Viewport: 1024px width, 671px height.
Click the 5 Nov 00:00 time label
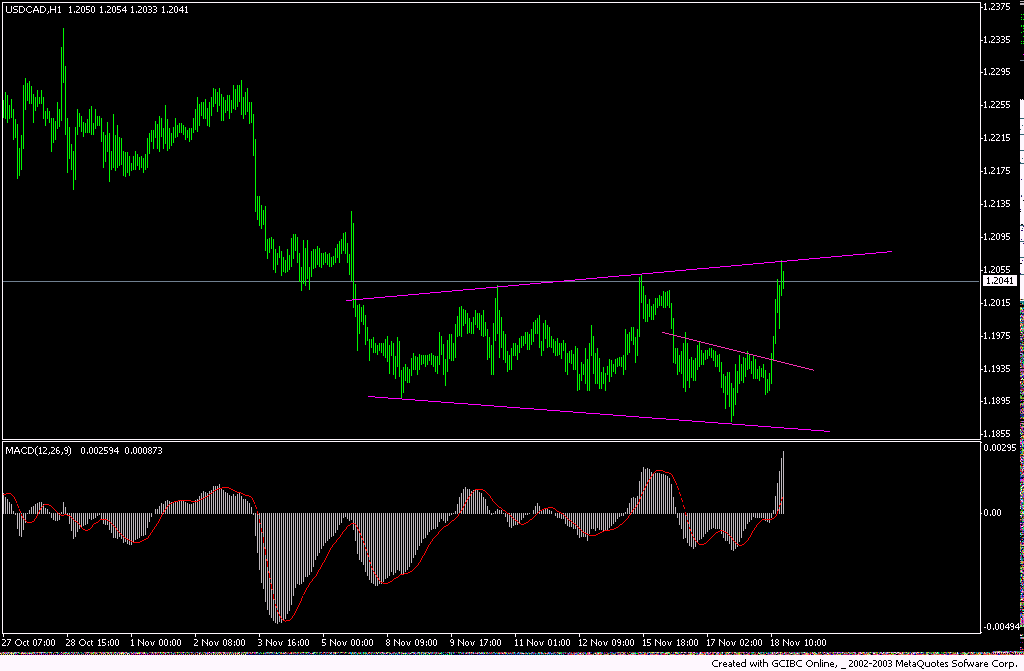347,643
